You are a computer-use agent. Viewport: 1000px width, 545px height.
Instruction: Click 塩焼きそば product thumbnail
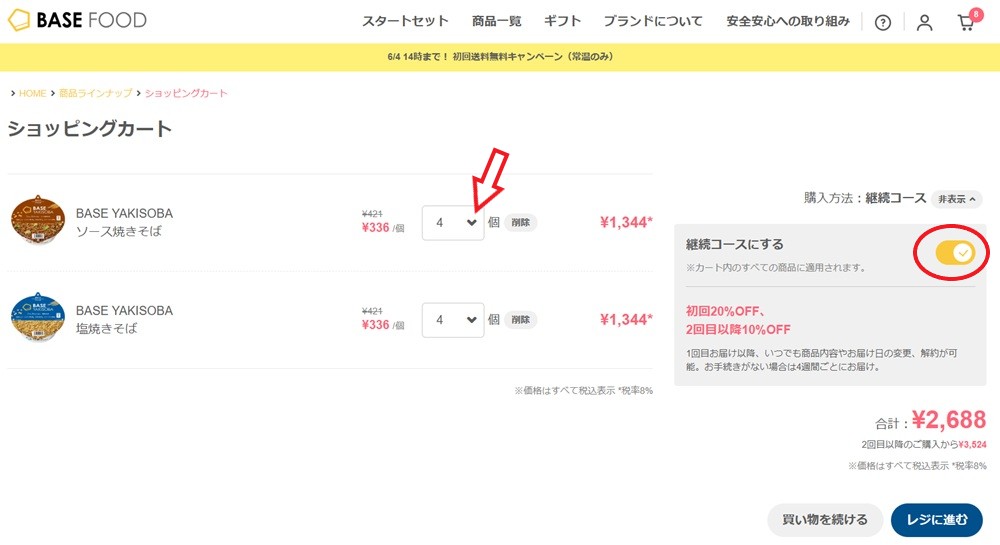pos(38,317)
